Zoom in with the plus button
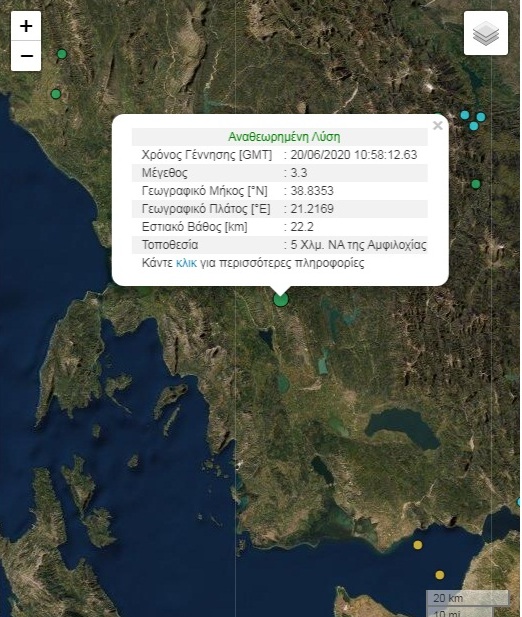 [26, 26]
